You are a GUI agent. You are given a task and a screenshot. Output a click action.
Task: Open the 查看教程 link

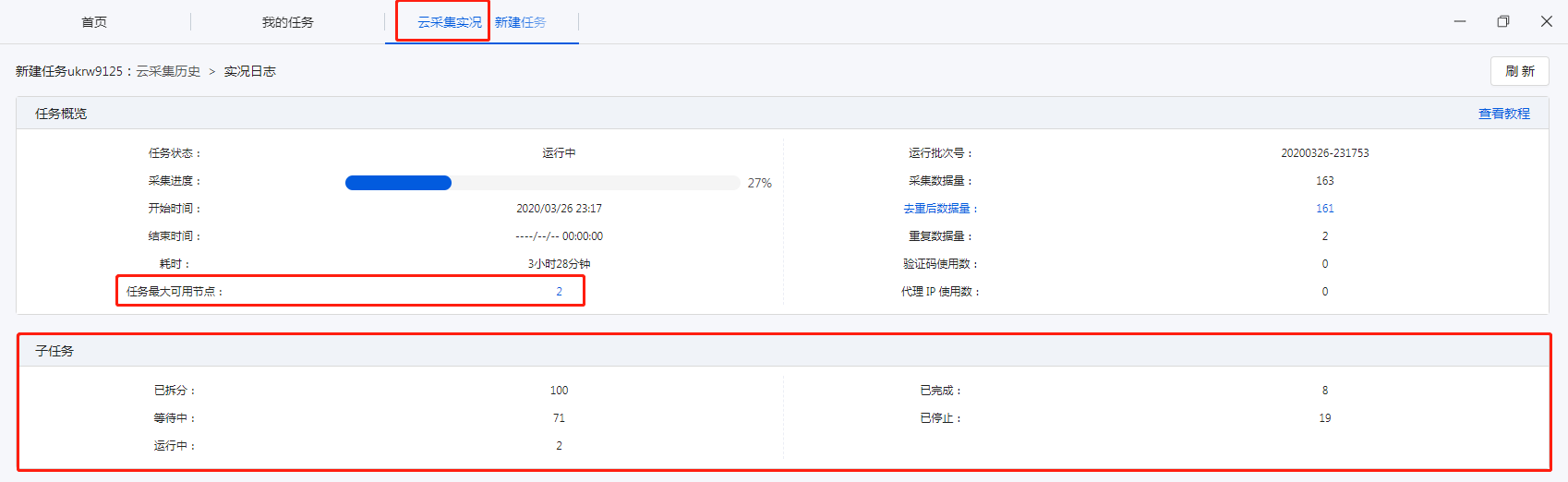[x=1503, y=114]
